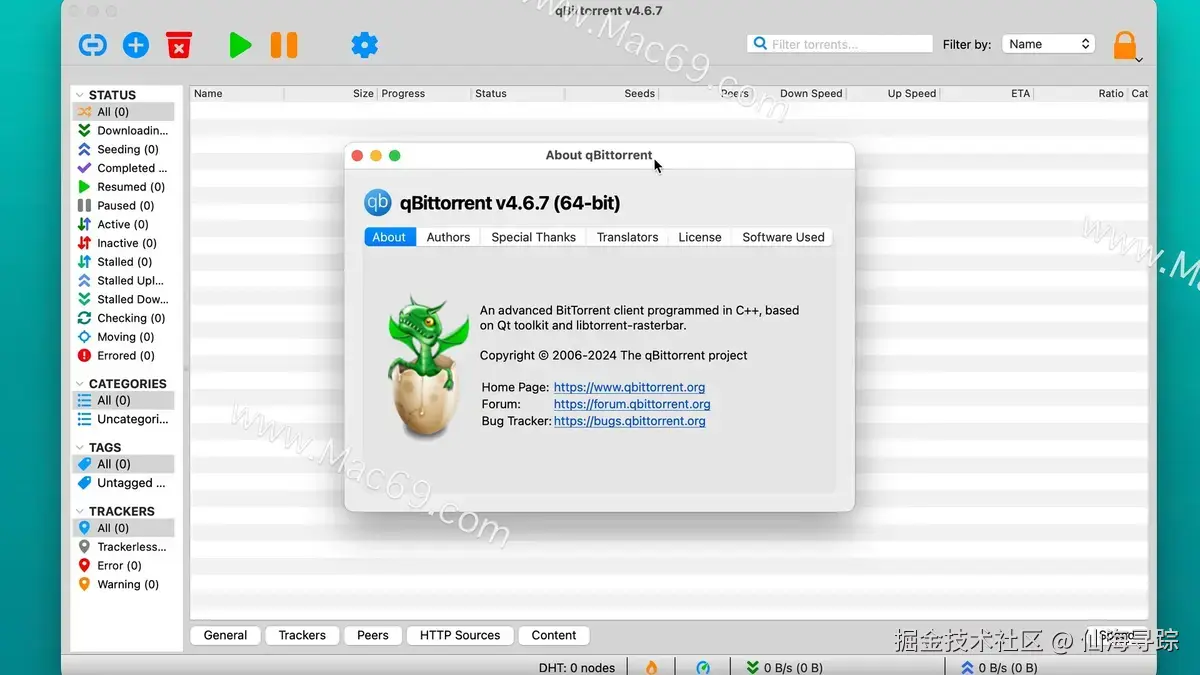Select the Paused (0) status filter

coord(123,205)
